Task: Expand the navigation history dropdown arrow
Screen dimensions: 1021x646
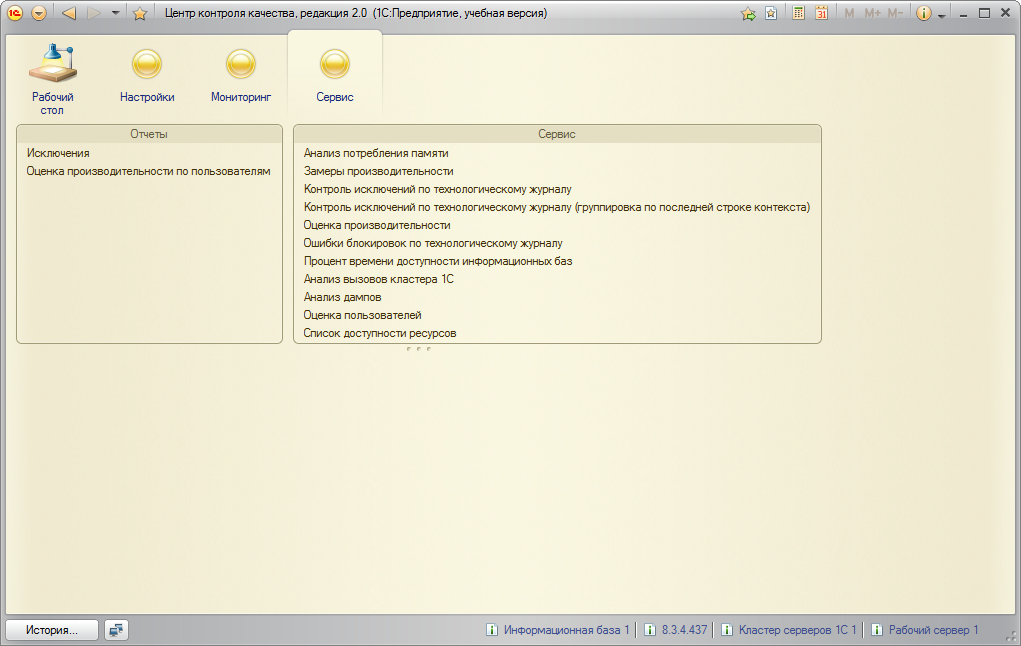Action: 116,13
